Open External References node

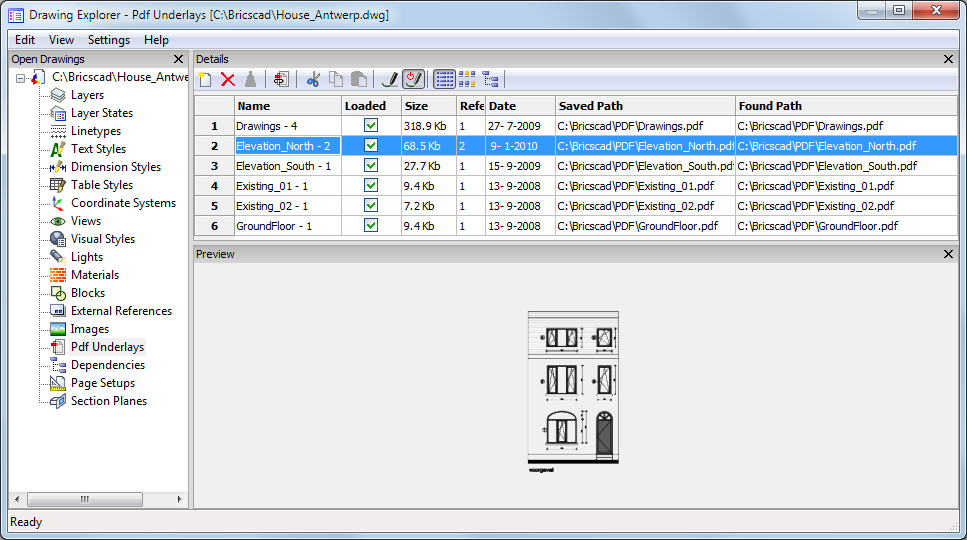[x=121, y=311]
